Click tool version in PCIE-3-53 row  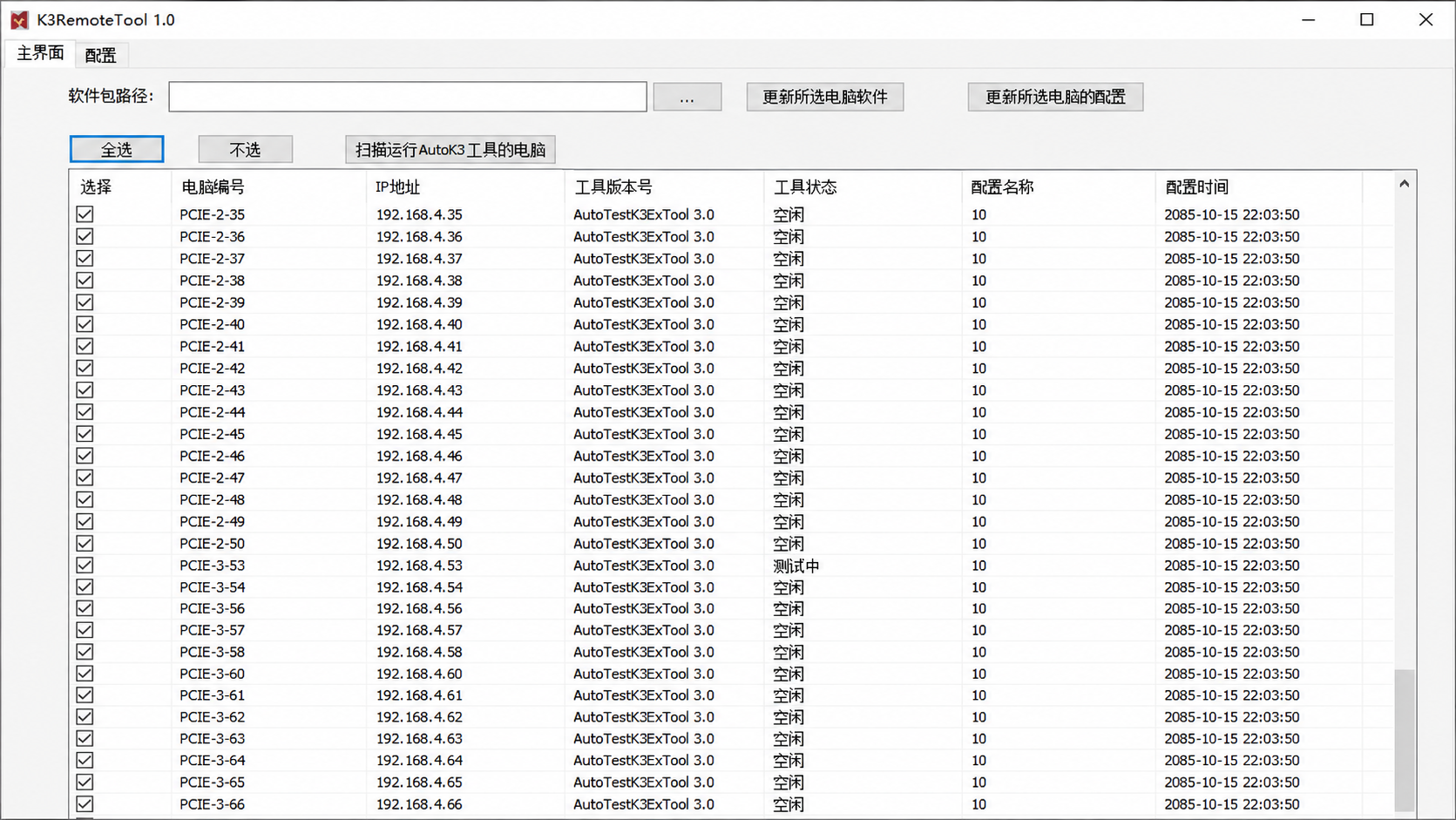point(644,565)
